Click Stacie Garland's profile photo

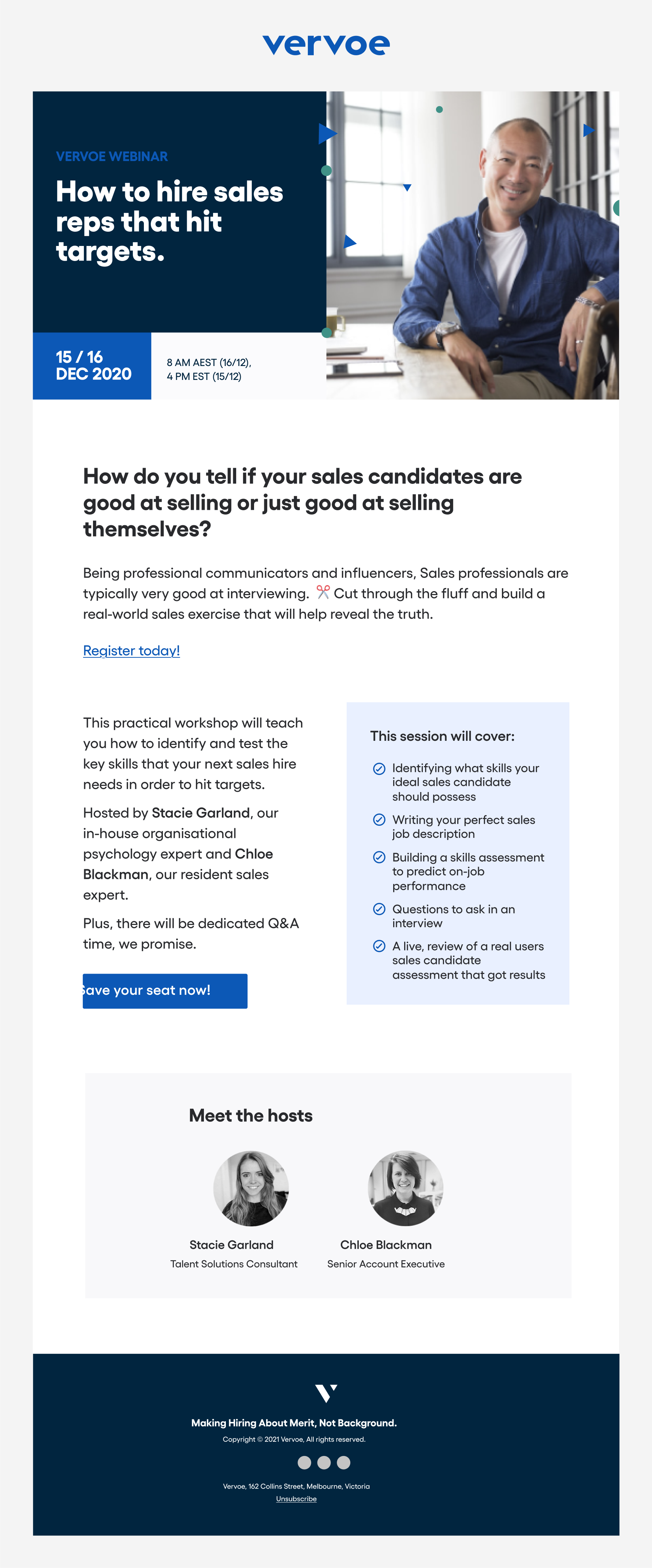(x=251, y=1188)
